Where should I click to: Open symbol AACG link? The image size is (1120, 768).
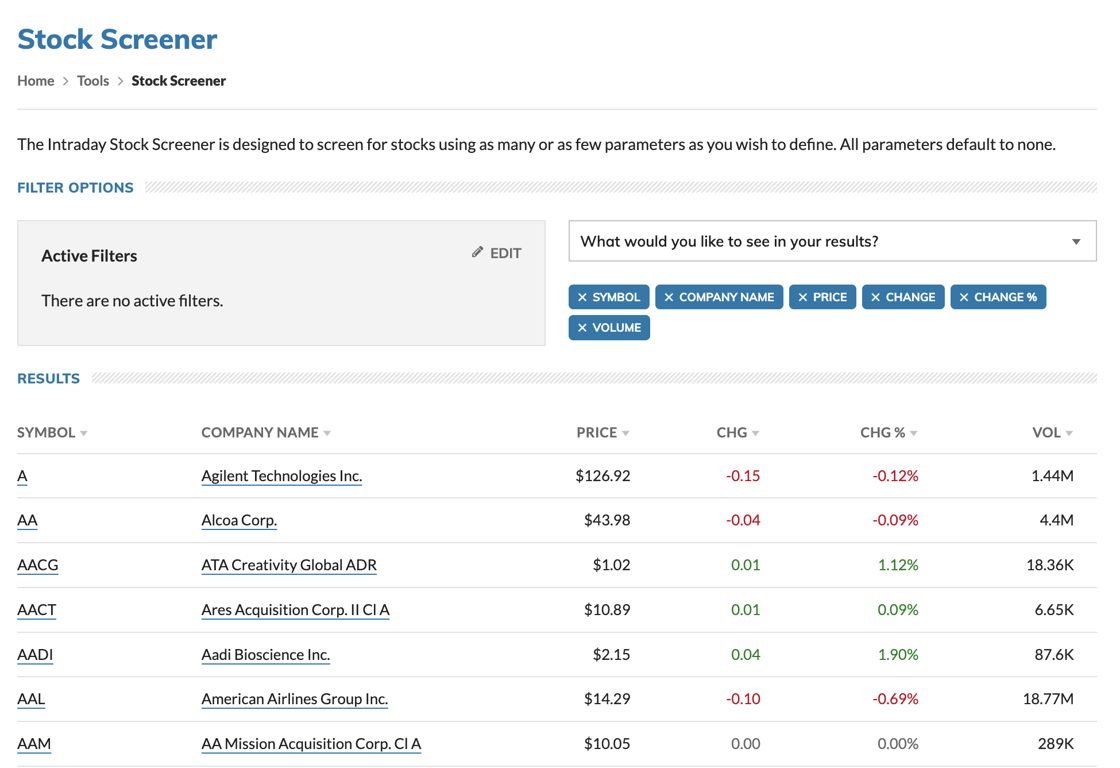click(38, 565)
